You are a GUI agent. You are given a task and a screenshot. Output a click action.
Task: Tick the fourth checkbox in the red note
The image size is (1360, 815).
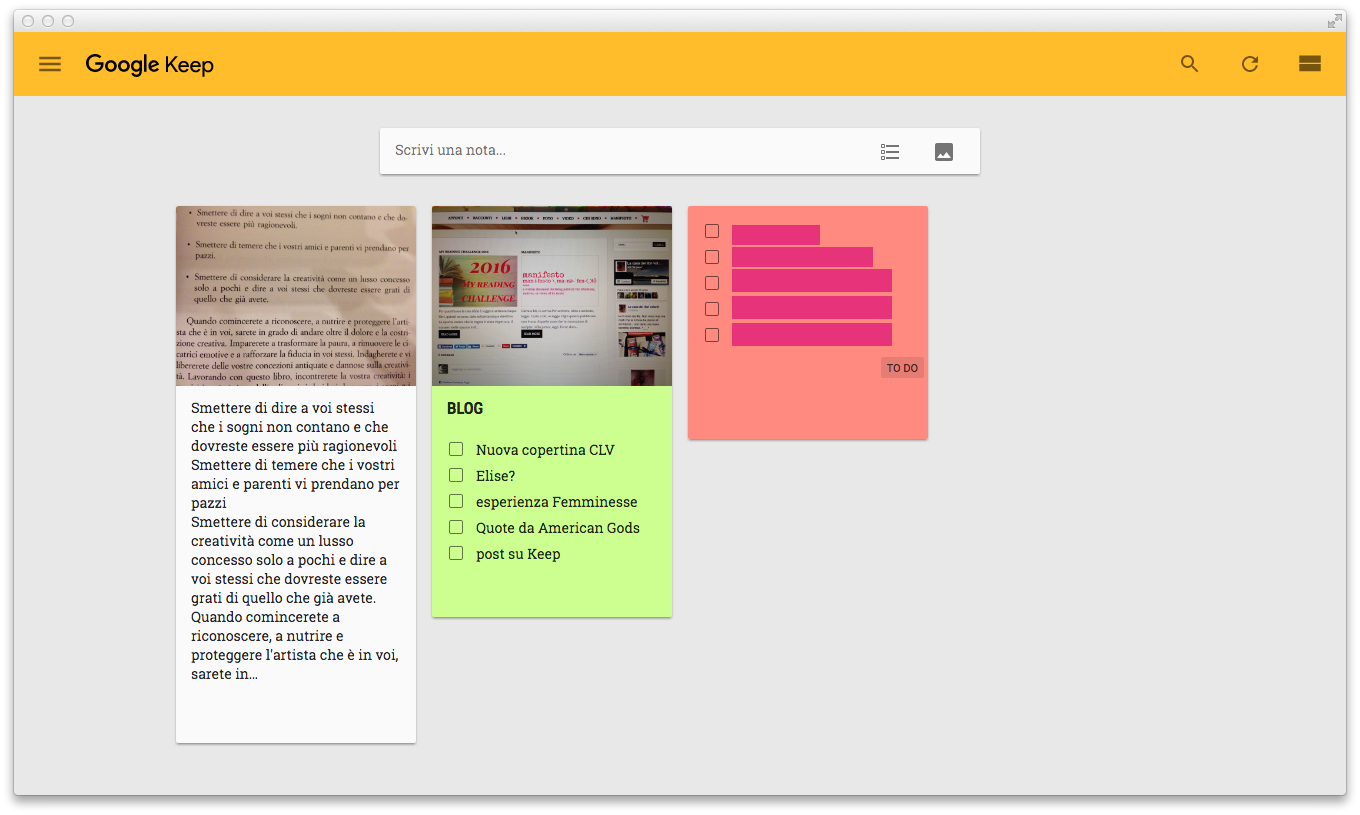712,309
